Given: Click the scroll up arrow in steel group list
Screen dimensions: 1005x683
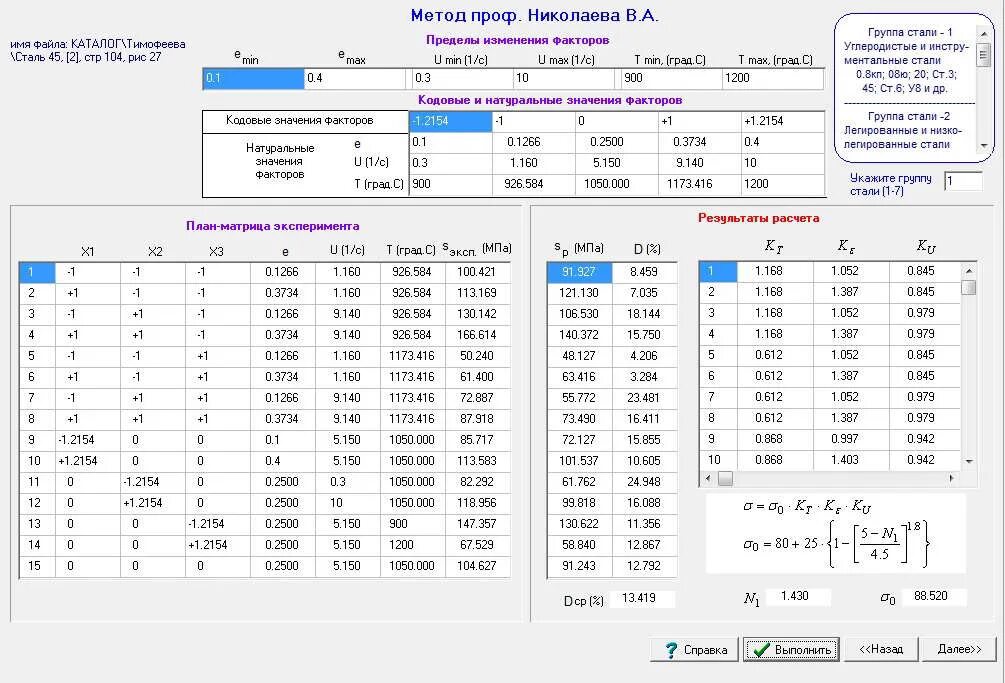Looking at the screenshot, I should pos(983,33).
